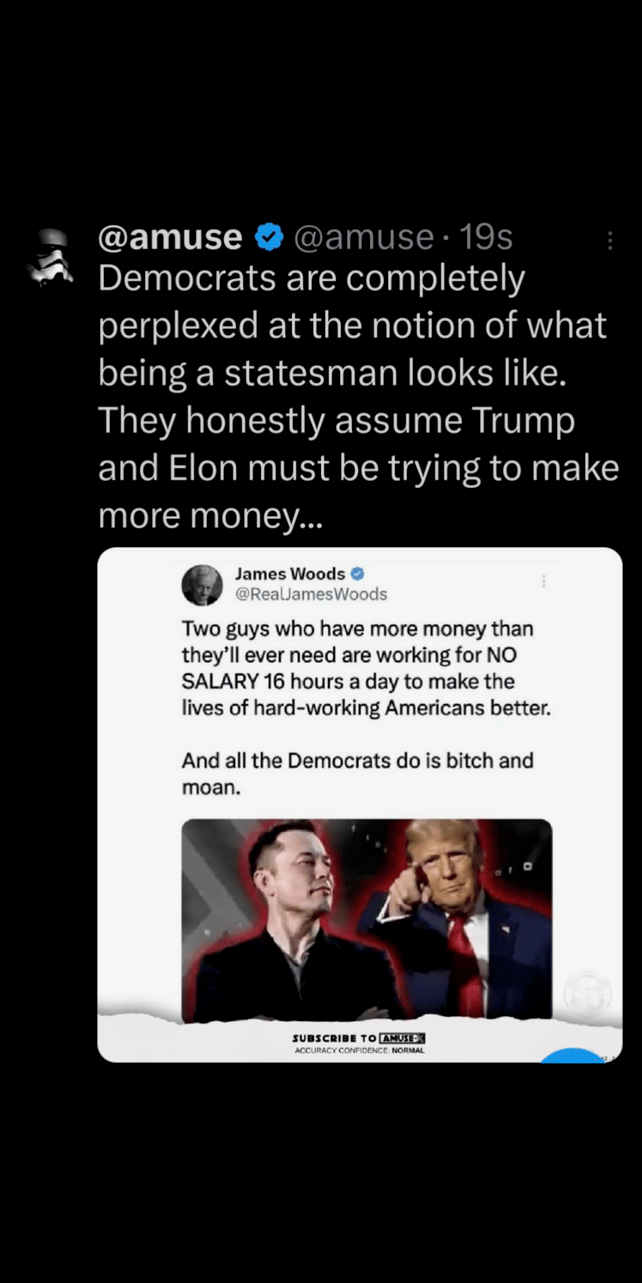Viewport: 642px width, 1283px height.
Task: Tap the stormtrooper profile avatar
Action: 48,257
